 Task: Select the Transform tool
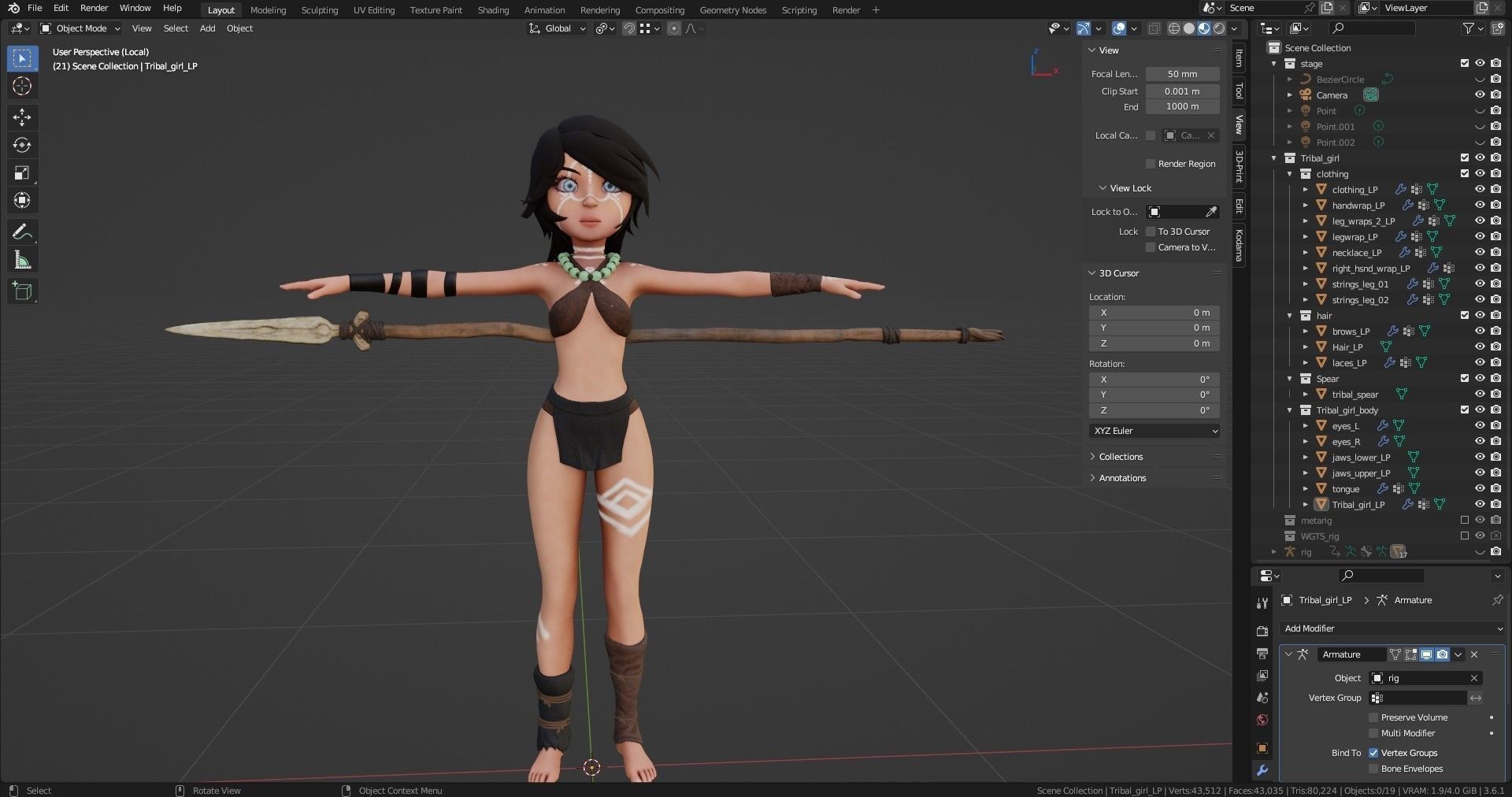(22, 200)
